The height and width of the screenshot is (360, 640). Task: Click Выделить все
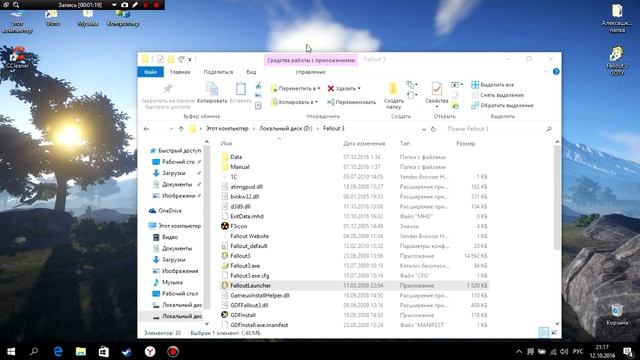pos(493,84)
